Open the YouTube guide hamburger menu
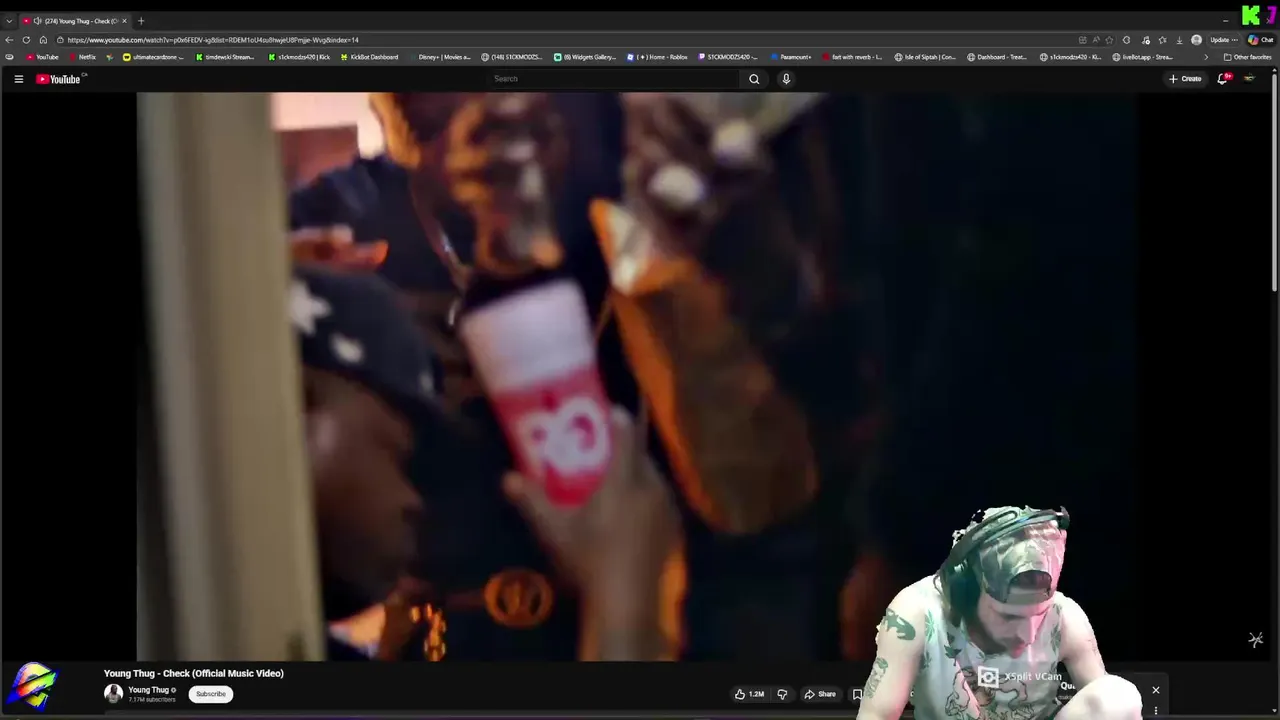 [18, 79]
